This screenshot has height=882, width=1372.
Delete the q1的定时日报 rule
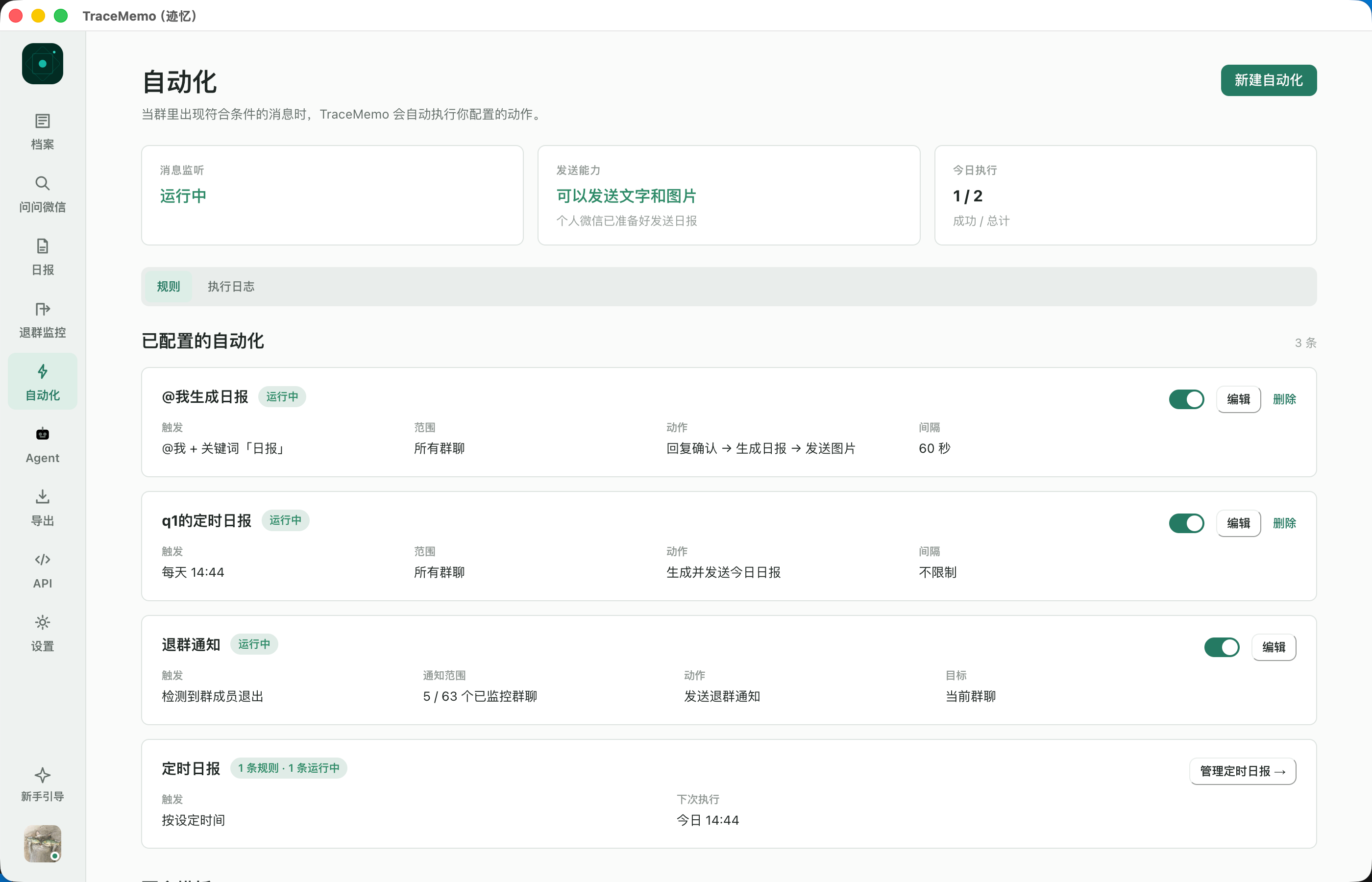coord(1284,523)
